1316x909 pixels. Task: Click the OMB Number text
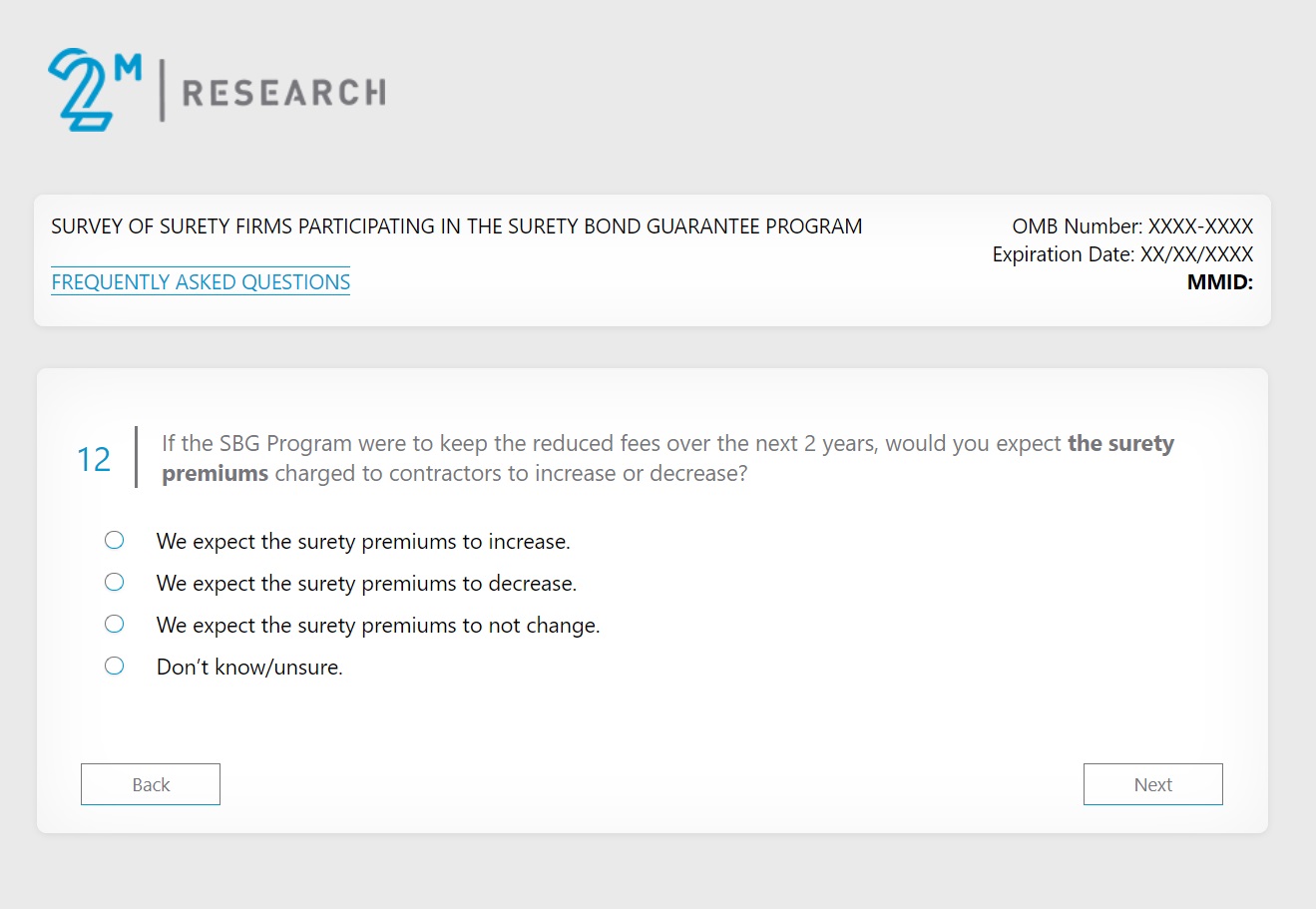[x=1132, y=227]
